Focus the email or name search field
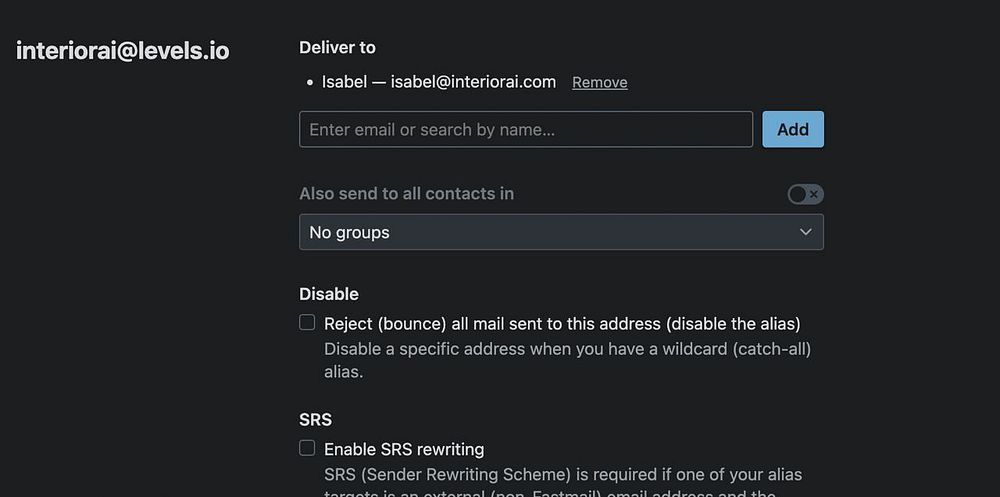This screenshot has width=1000, height=497. (x=526, y=129)
